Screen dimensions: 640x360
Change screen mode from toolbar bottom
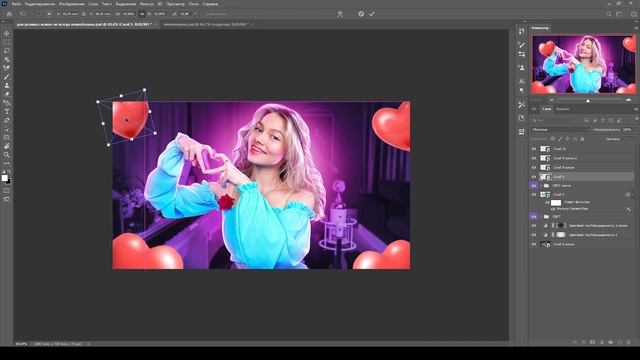[x=7, y=199]
